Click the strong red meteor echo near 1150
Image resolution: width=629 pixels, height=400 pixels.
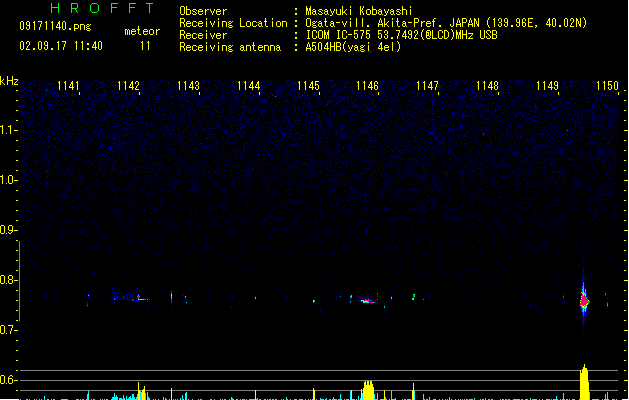pyautogui.click(x=584, y=300)
